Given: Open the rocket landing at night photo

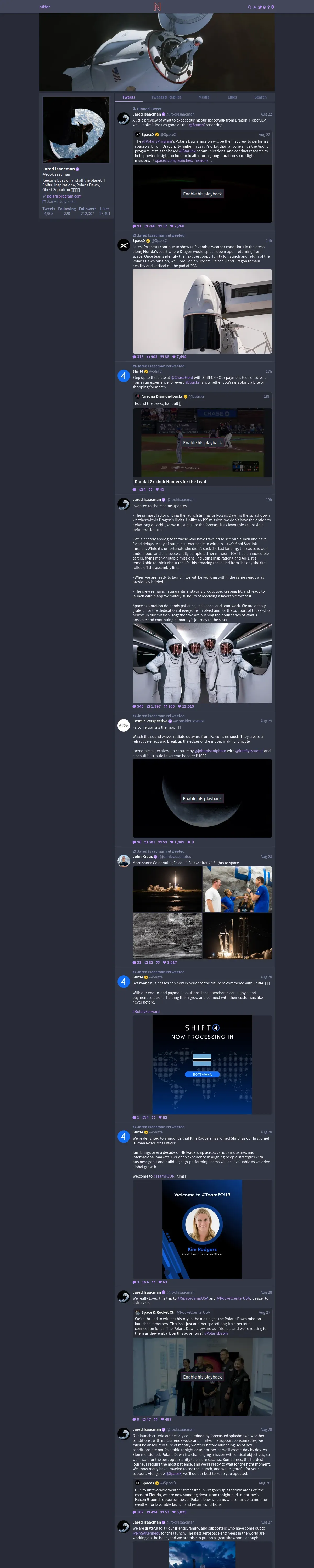Looking at the screenshot, I should tap(167, 889).
